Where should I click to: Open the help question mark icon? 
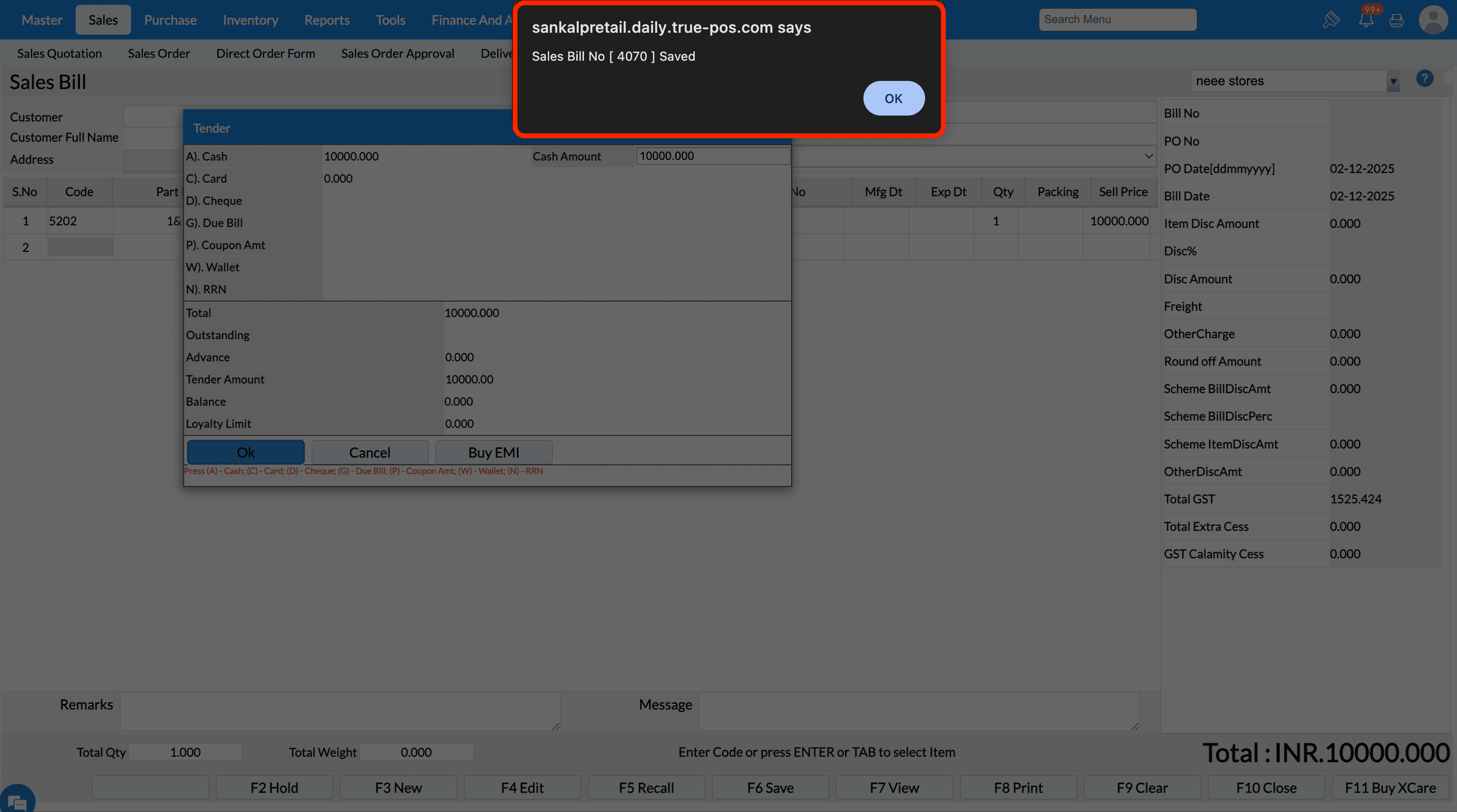[x=1424, y=79]
